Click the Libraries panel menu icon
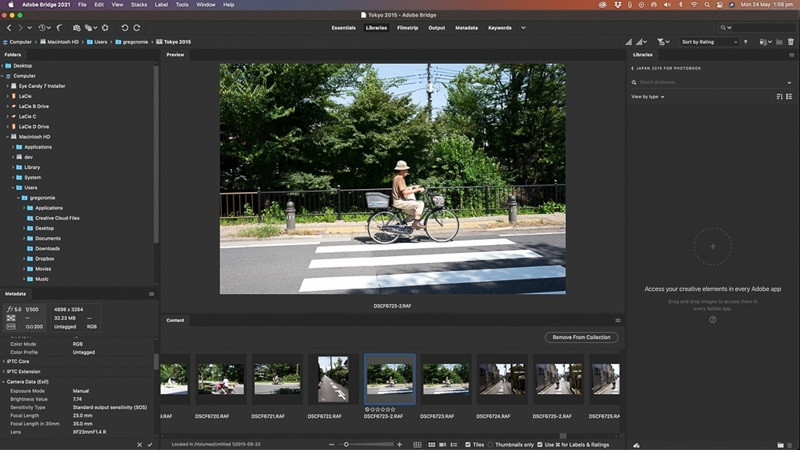 [x=791, y=55]
